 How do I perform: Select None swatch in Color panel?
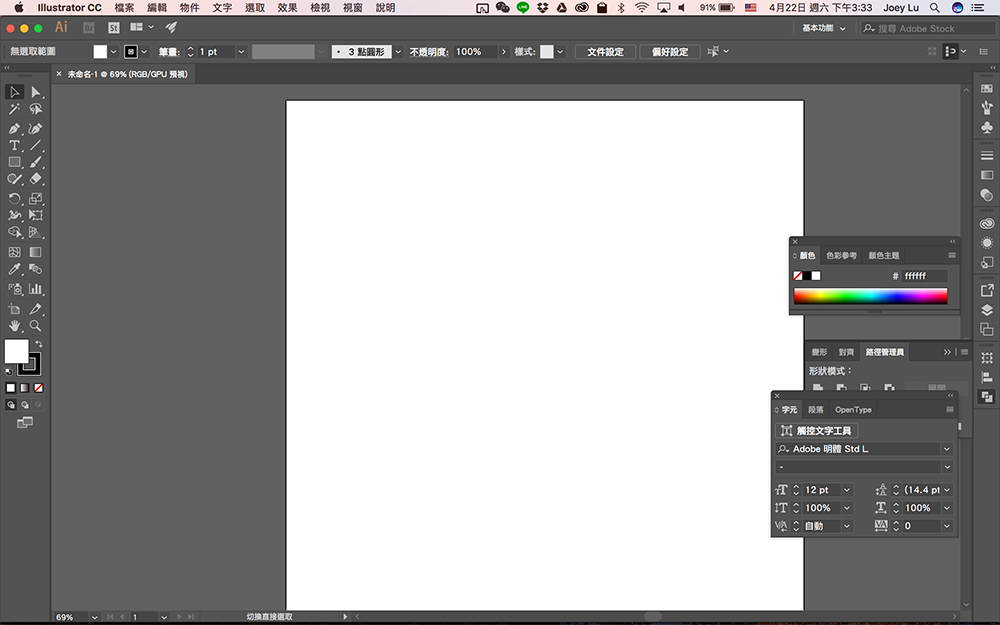coord(798,276)
